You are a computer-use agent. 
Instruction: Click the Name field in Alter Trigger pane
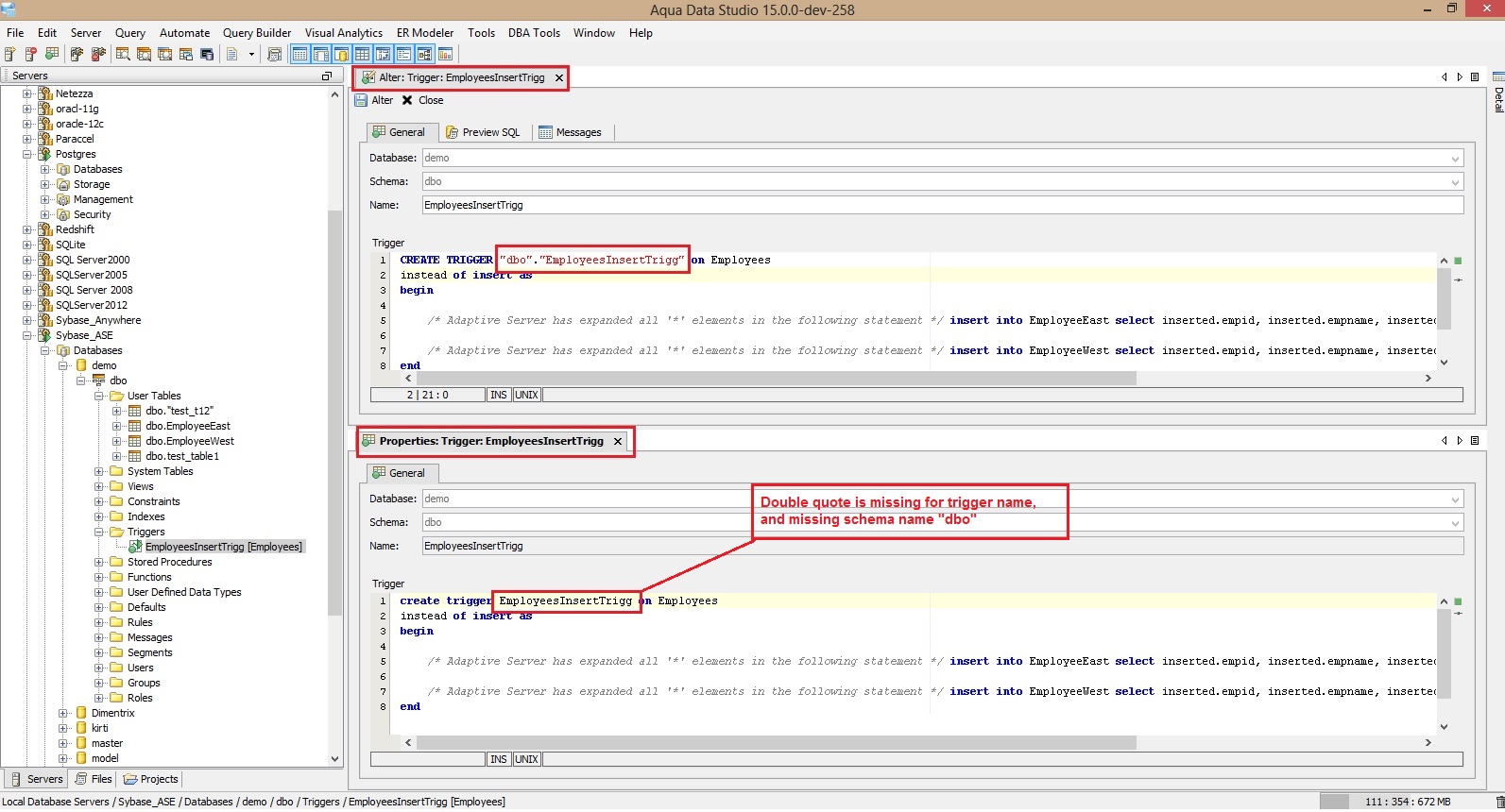[x=943, y=205]
